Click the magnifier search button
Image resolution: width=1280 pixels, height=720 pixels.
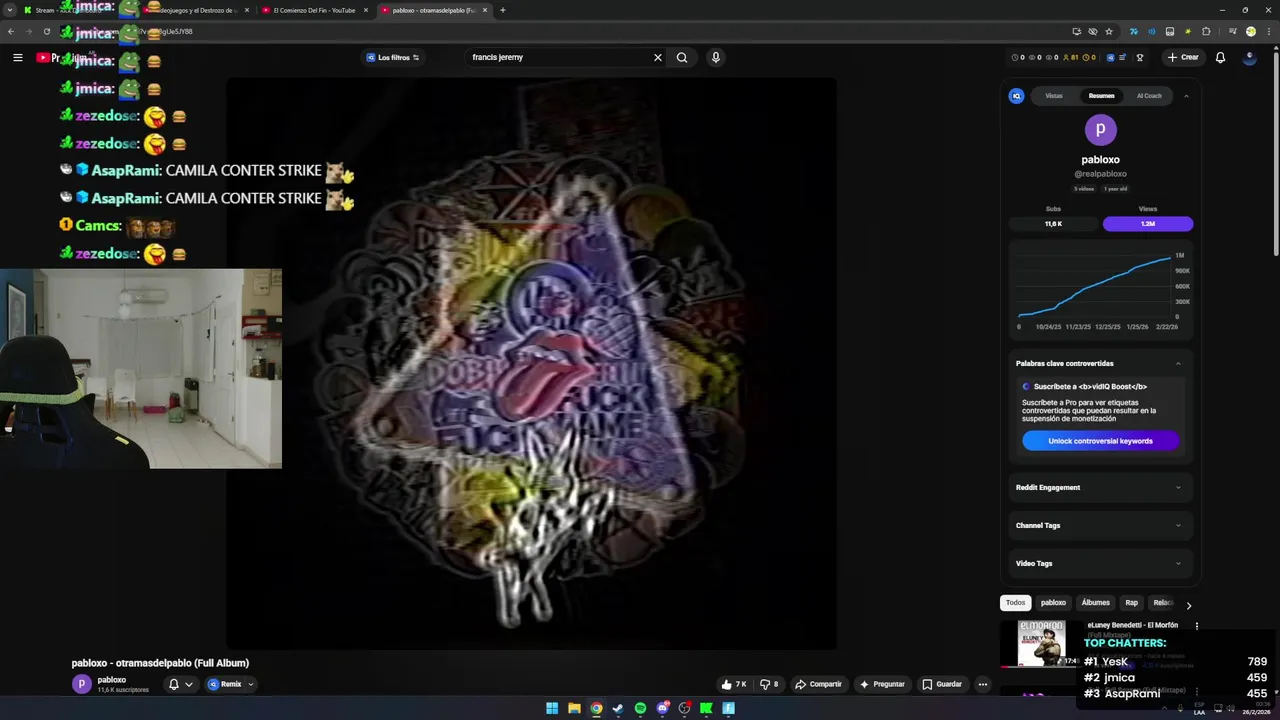(x=682, y=57)
